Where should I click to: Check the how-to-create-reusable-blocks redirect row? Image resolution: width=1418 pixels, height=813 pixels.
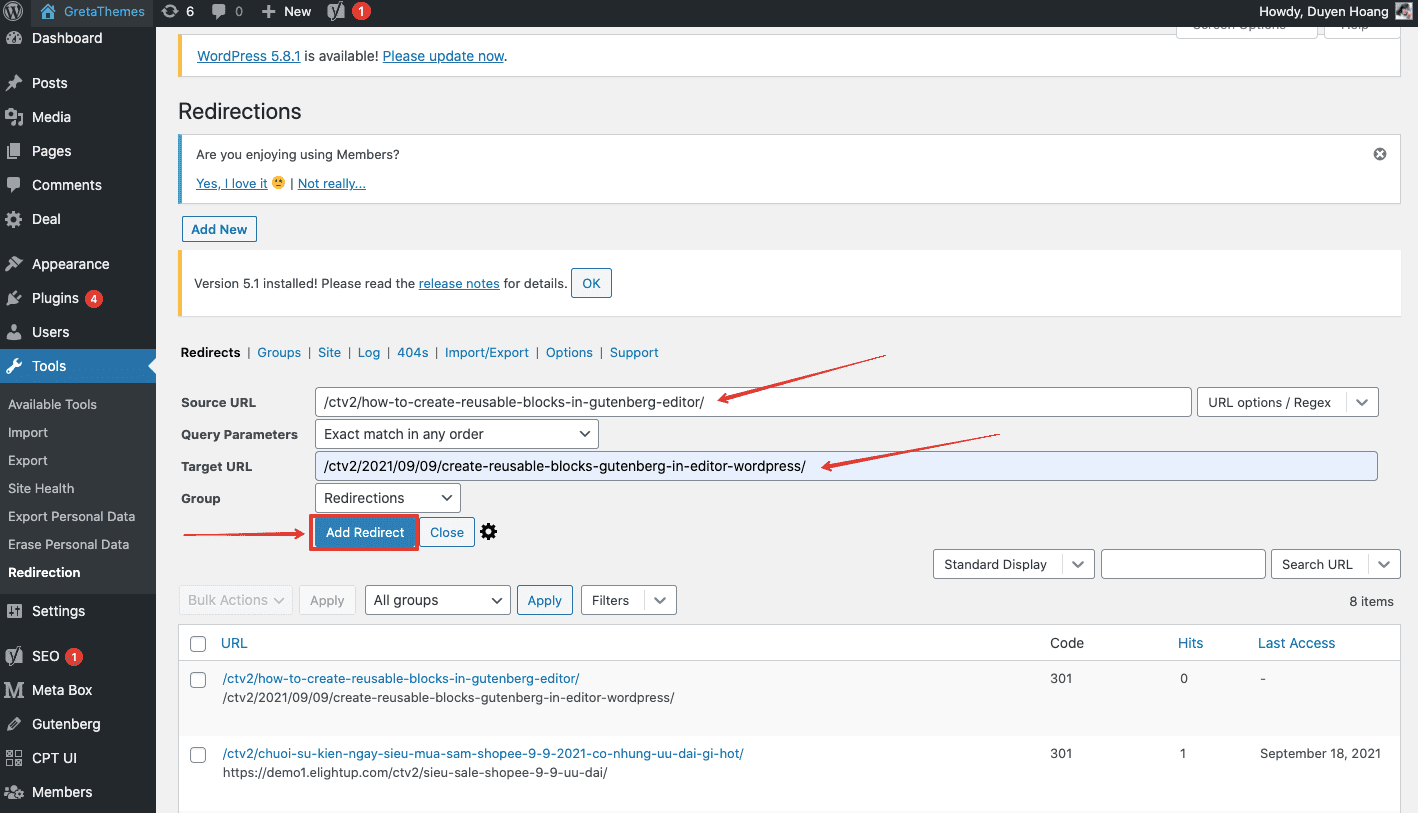(x=198, y=680)
